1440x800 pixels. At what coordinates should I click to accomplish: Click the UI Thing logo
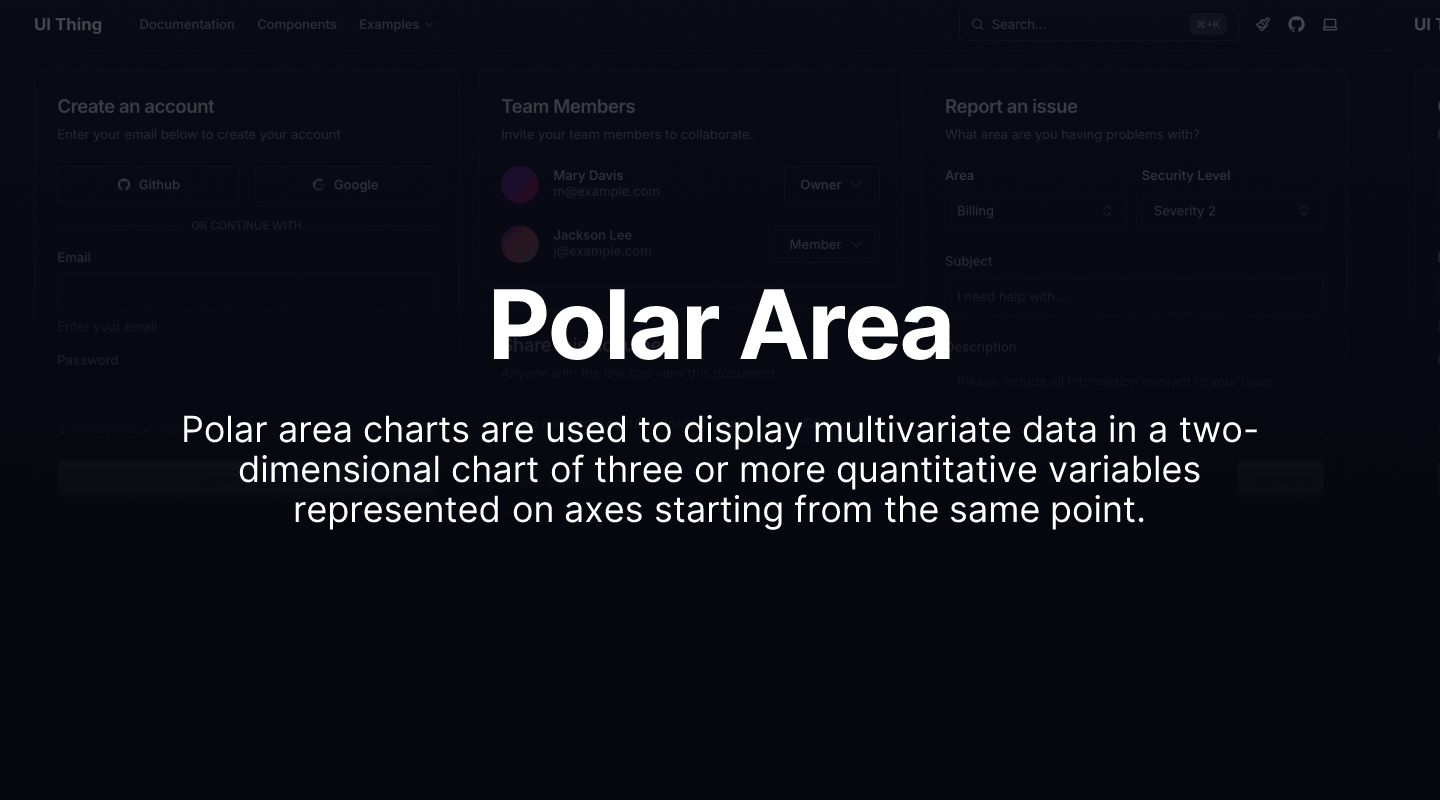click(x=67, y=24)
